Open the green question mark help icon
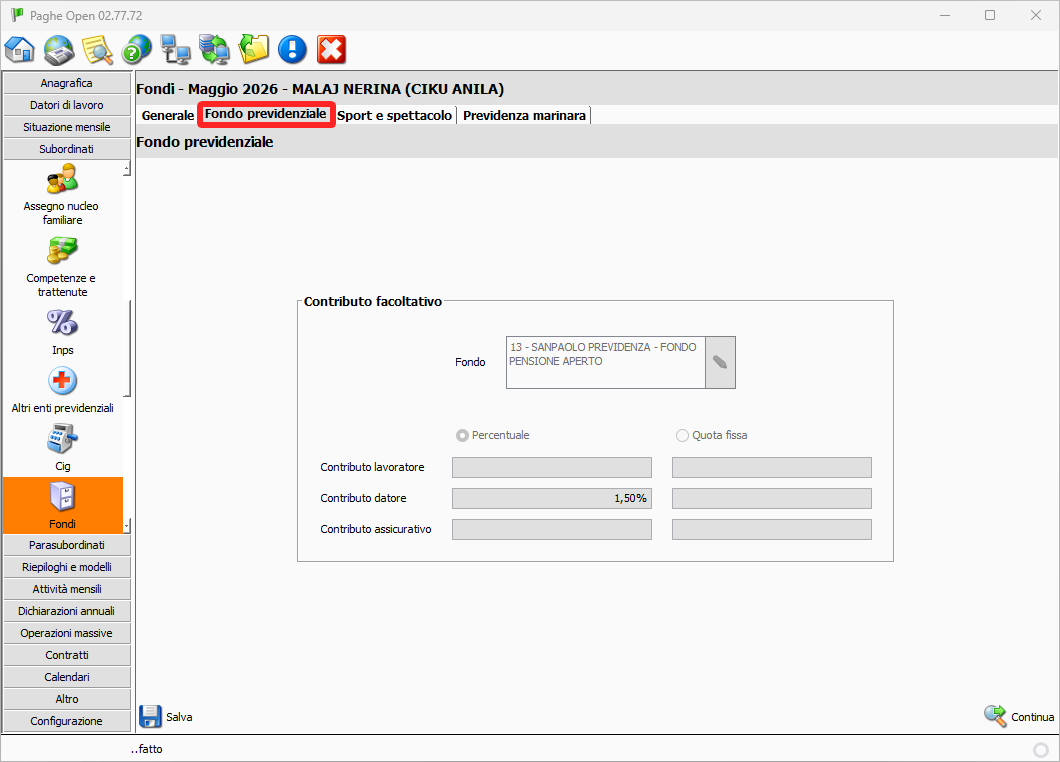Image resolution: width=1060 pixels, height=762 pixels. tap(137, 49)
